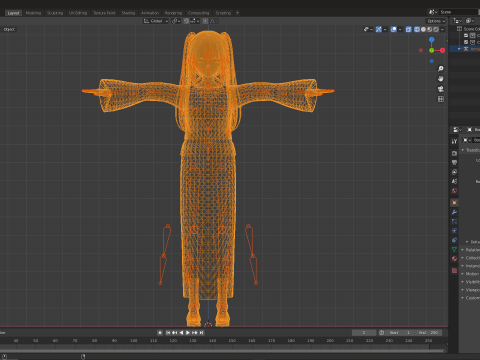
Task: Click the red X axis on gizmo
Action: pos(442,50)
